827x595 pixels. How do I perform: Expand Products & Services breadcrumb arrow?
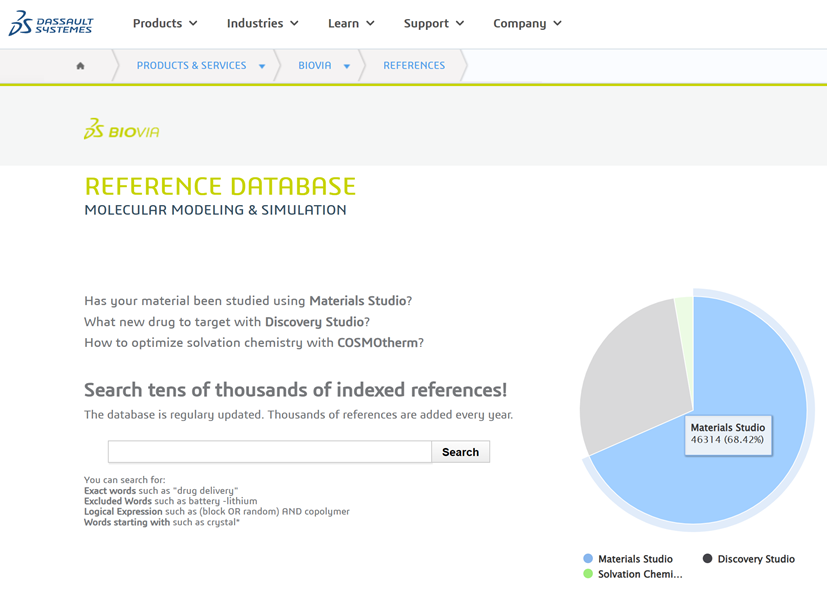click(x=262, y=67)
